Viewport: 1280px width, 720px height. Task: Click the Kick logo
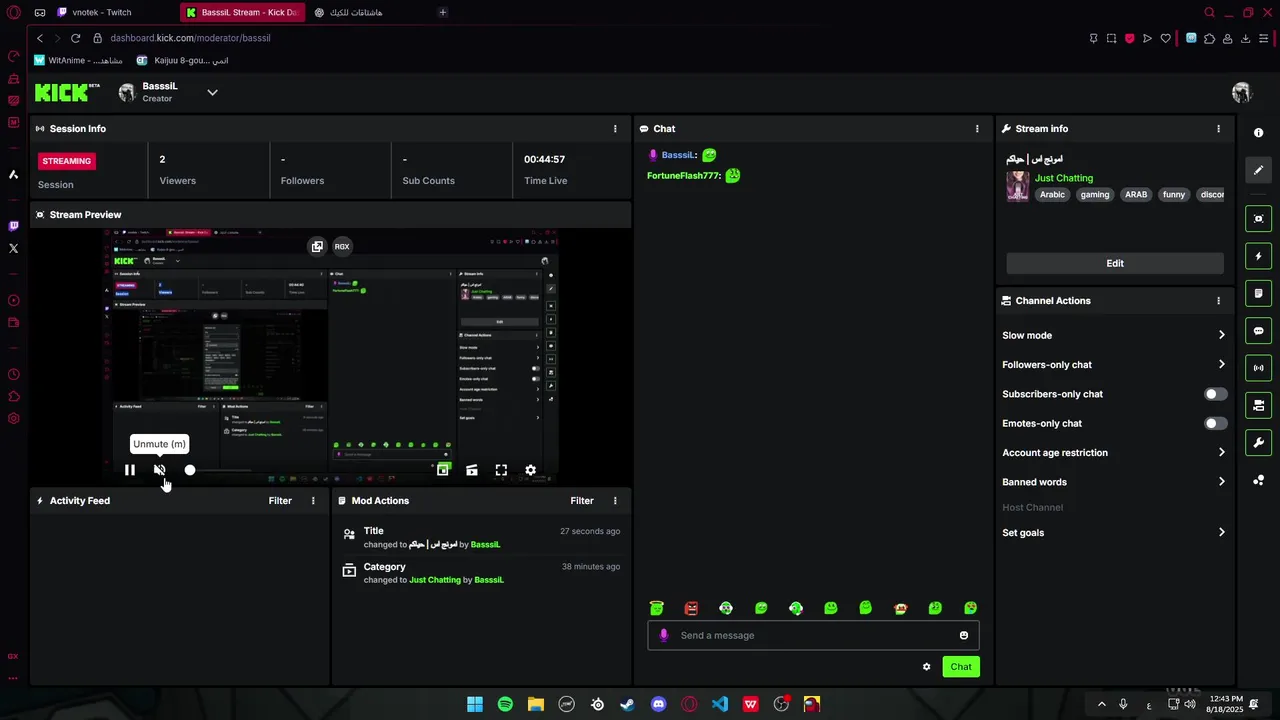tap(67, 93)
